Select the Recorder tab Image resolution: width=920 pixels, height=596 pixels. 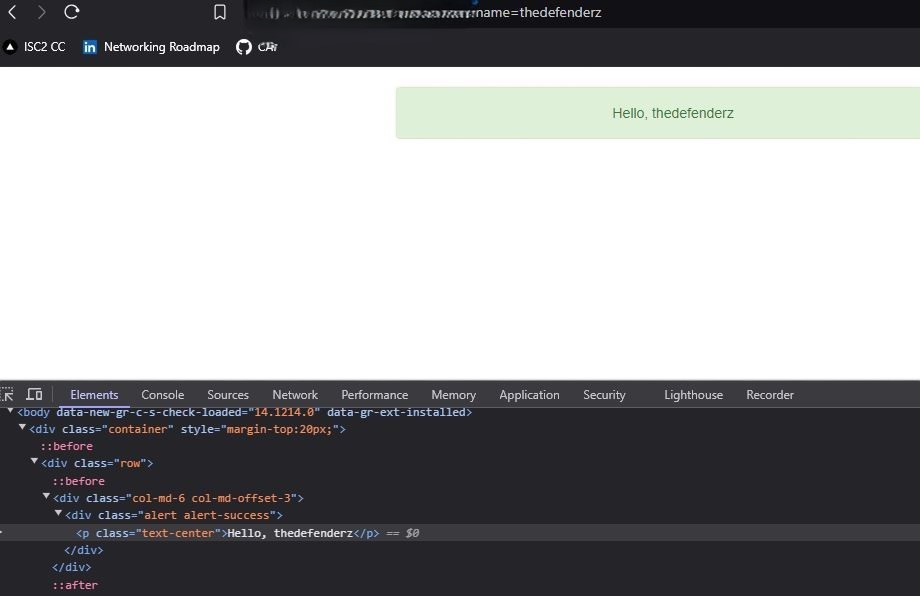770,395
